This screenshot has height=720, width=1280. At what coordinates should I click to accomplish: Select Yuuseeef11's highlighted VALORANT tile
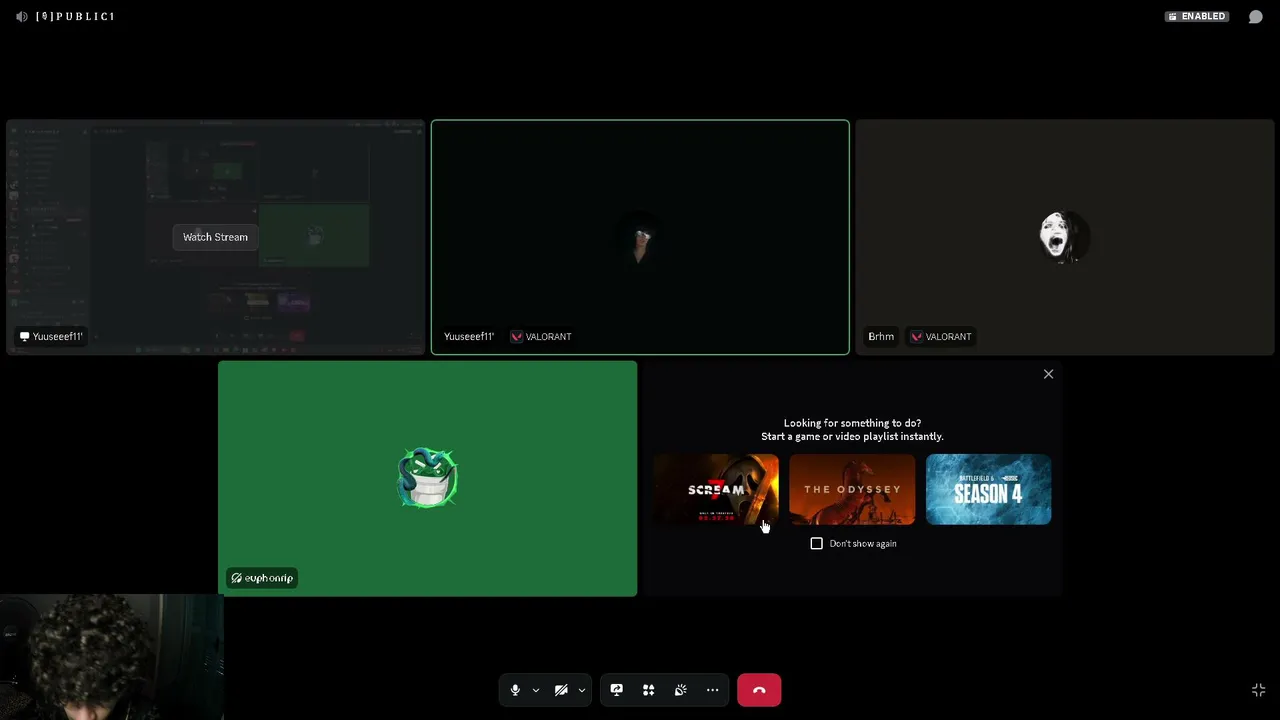coord(640,237)
